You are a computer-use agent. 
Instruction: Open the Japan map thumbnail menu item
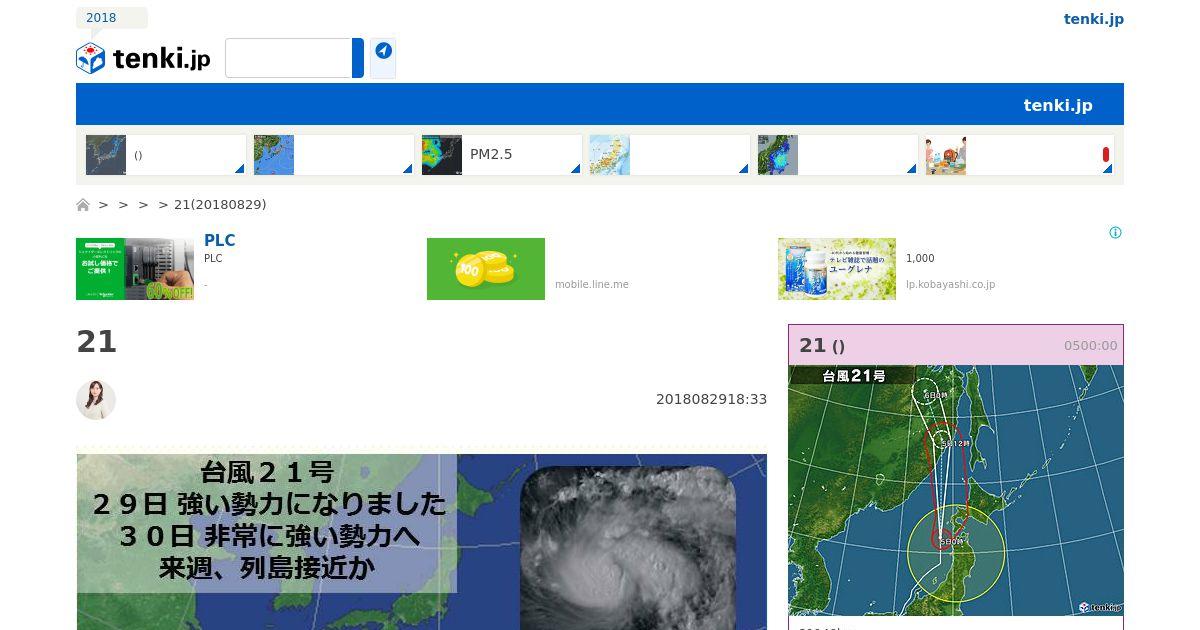[669, 155]
